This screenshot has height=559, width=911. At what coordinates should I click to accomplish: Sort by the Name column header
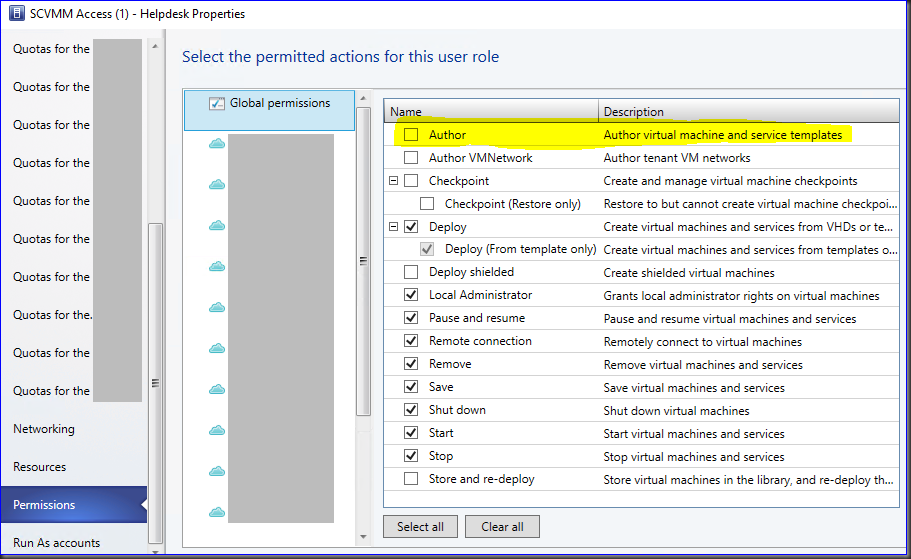click(490, 112)
